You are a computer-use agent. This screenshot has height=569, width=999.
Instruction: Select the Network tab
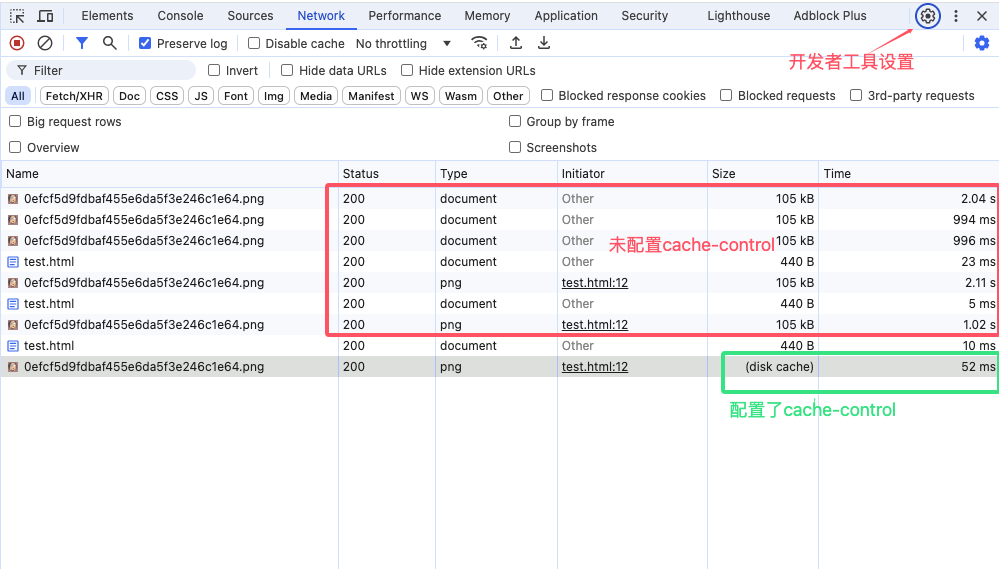[x=321, y=16]
